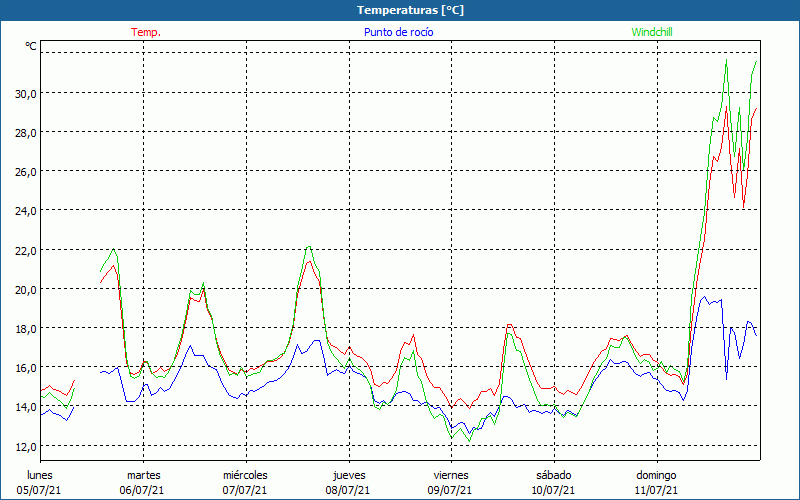This screenshot has width=800, height=500.
Task: Click the 24,0 y-axis value
Action: click(26, 211)
